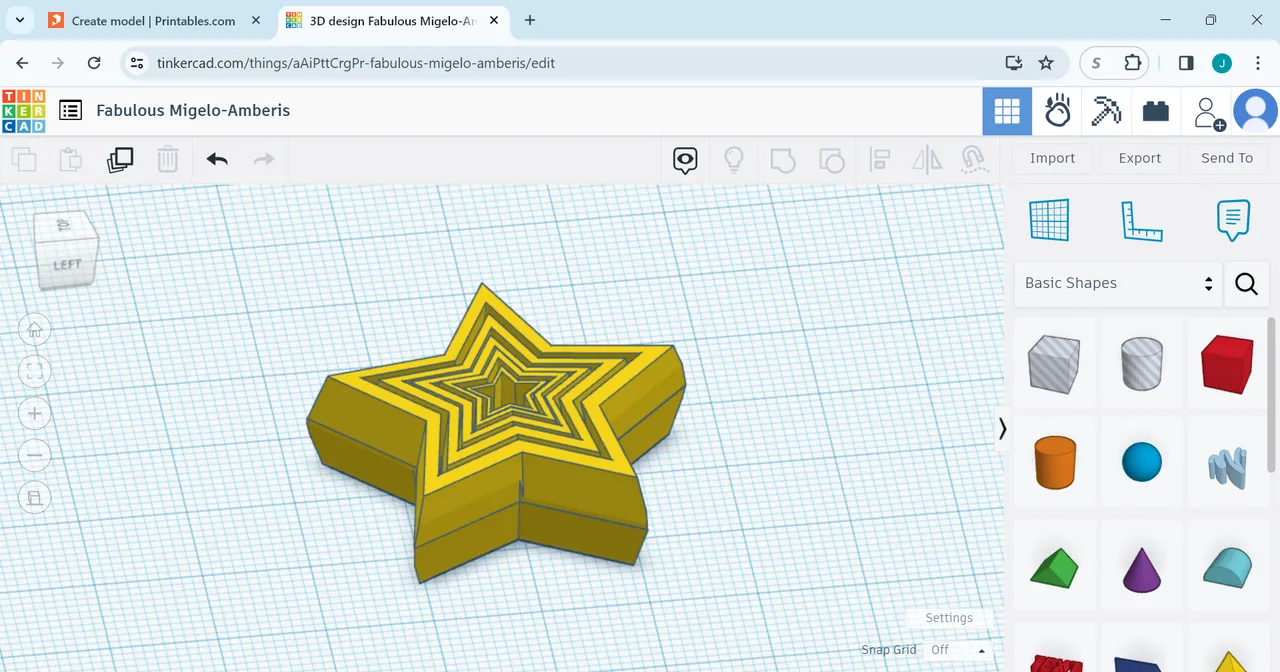Select the Ruler helper tool

pyautogui.click(x=1142, y=220)
